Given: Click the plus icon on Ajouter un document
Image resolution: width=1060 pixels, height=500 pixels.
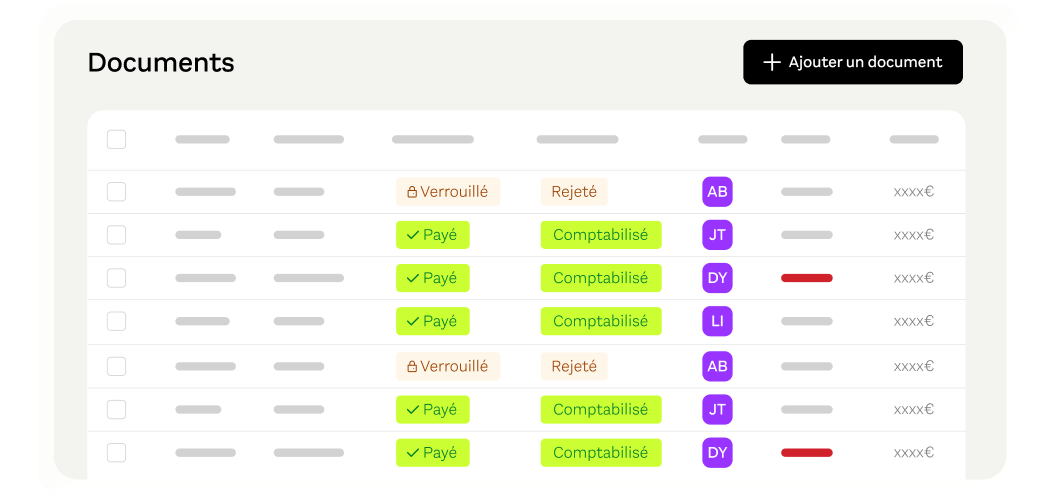Looking at the screenshot, I should [771, 62].
